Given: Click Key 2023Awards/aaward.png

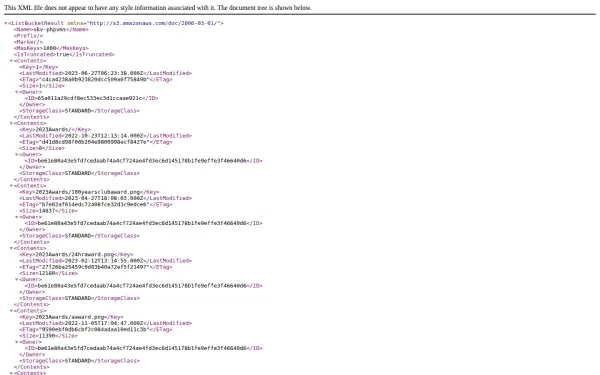Looking at the screenshot, I should [70, 317].
